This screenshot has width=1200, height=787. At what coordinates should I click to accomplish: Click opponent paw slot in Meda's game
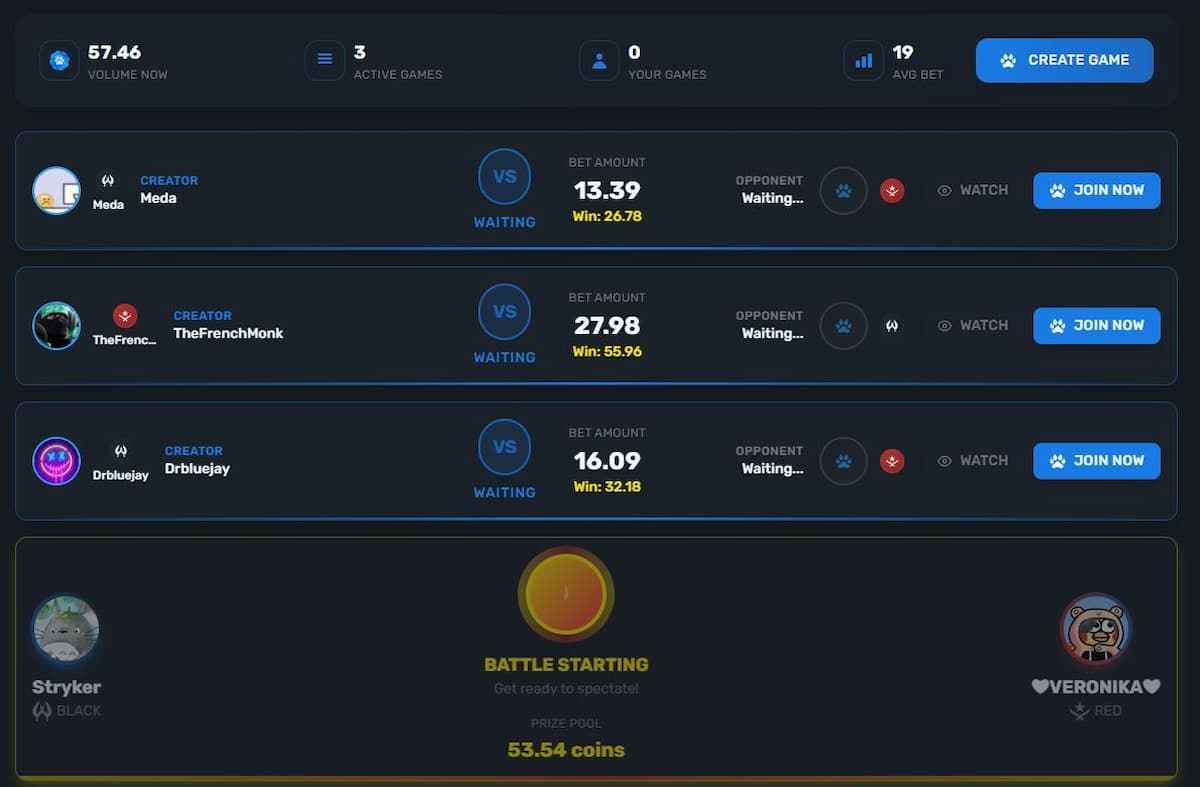843,190
